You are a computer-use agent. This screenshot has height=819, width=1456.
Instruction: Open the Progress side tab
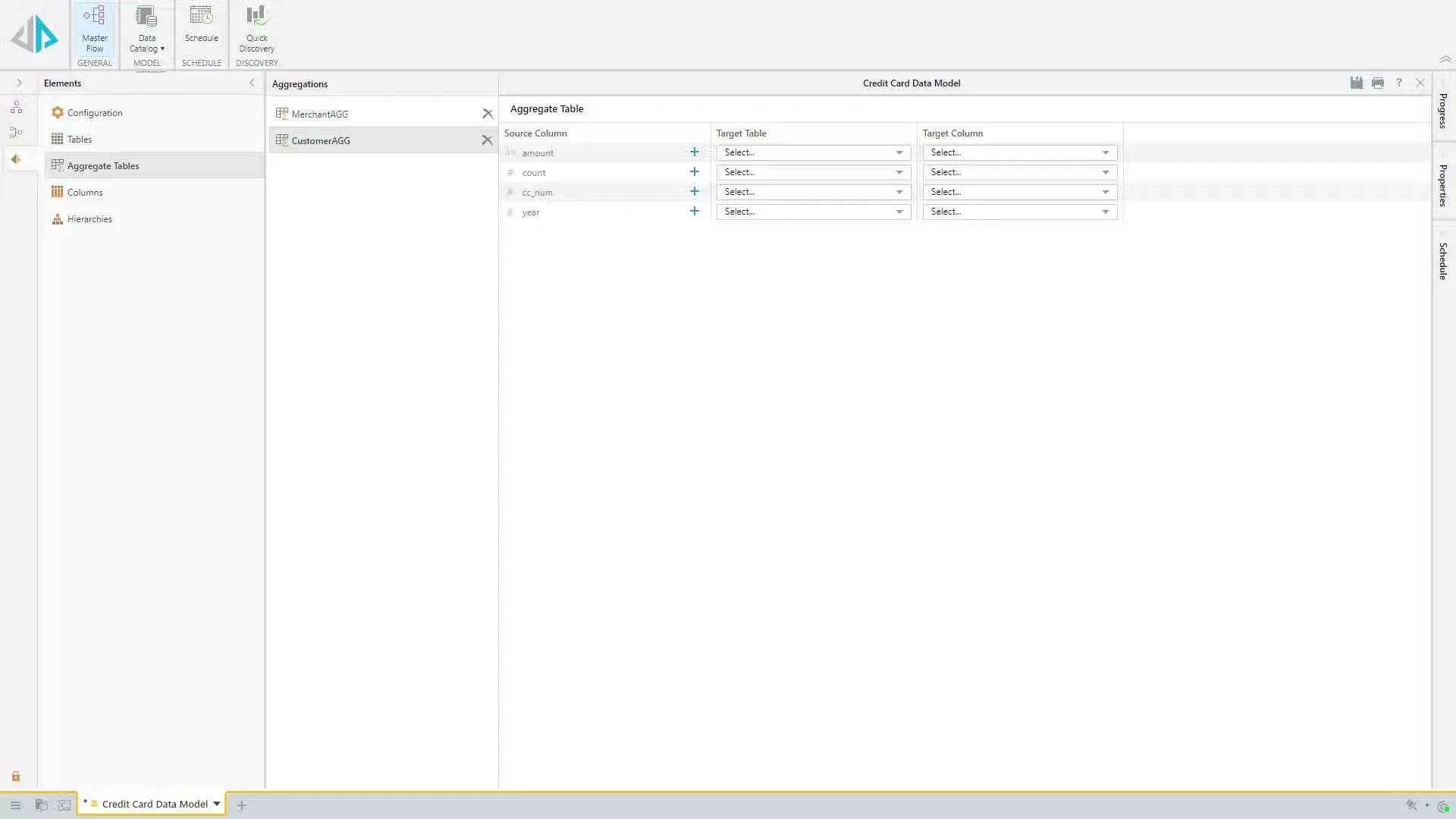pyautogui.click(x=1443, y=111)
